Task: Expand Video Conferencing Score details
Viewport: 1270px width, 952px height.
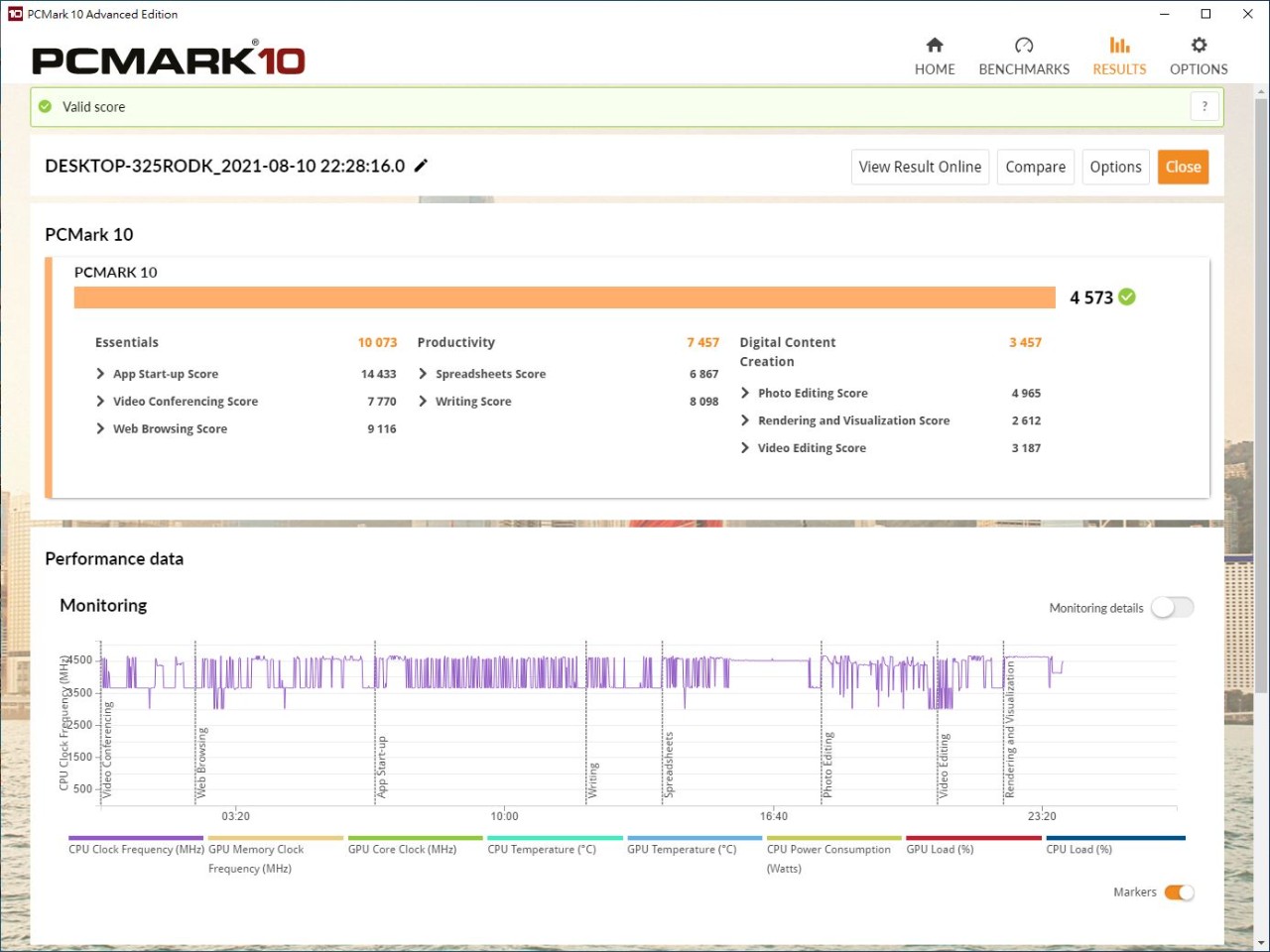Action: [x=100, y=401]
